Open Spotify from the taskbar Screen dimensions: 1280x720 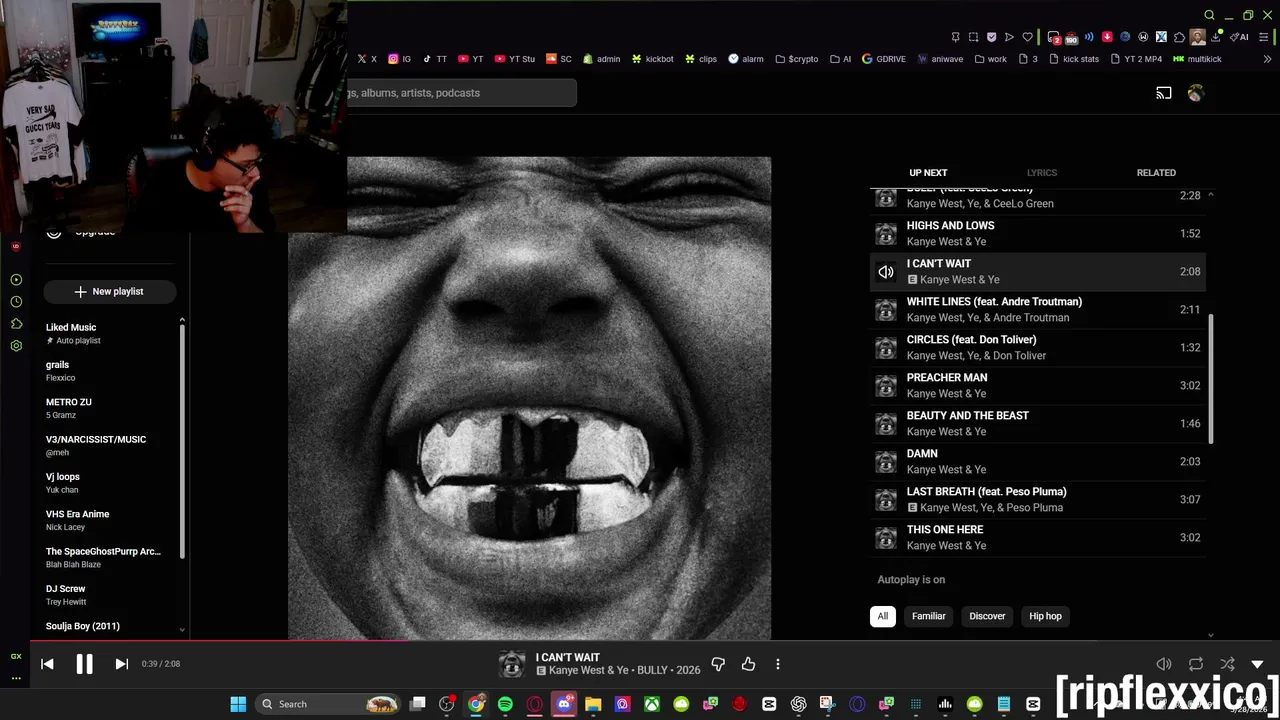click(505, 704)
